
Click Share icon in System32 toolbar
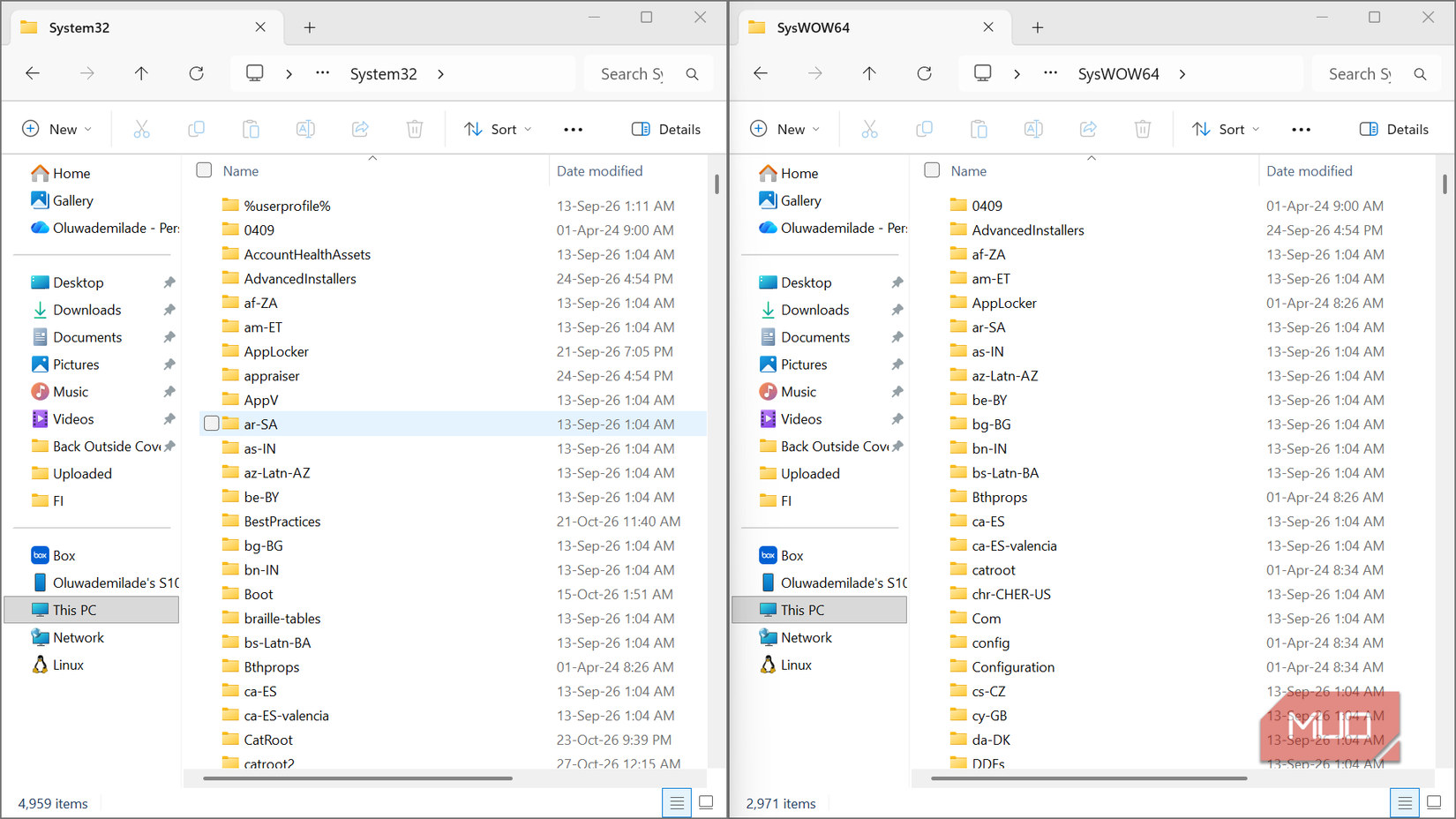(x=360, y=130)
